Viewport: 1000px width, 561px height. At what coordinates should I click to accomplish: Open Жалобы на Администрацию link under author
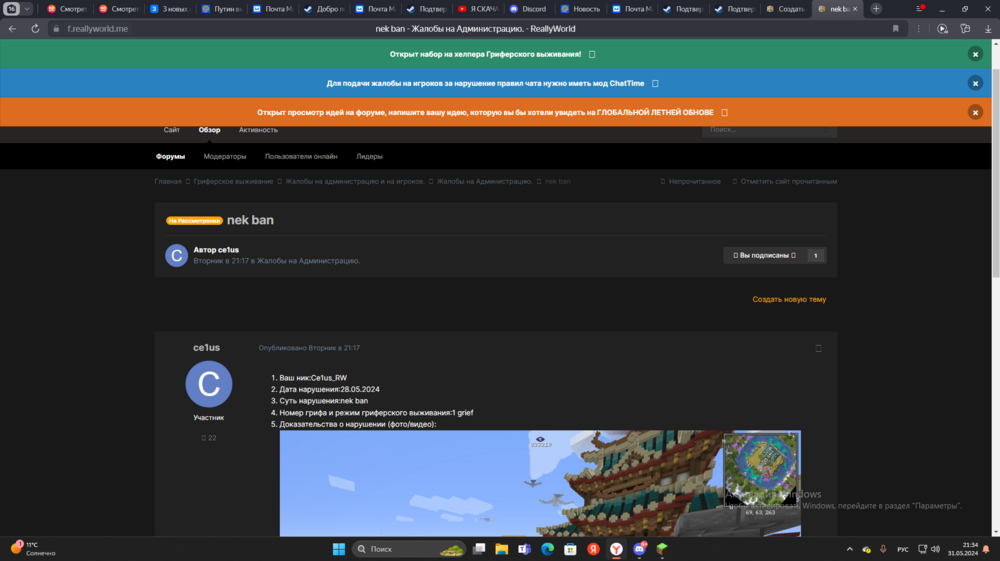coord(308,261)
